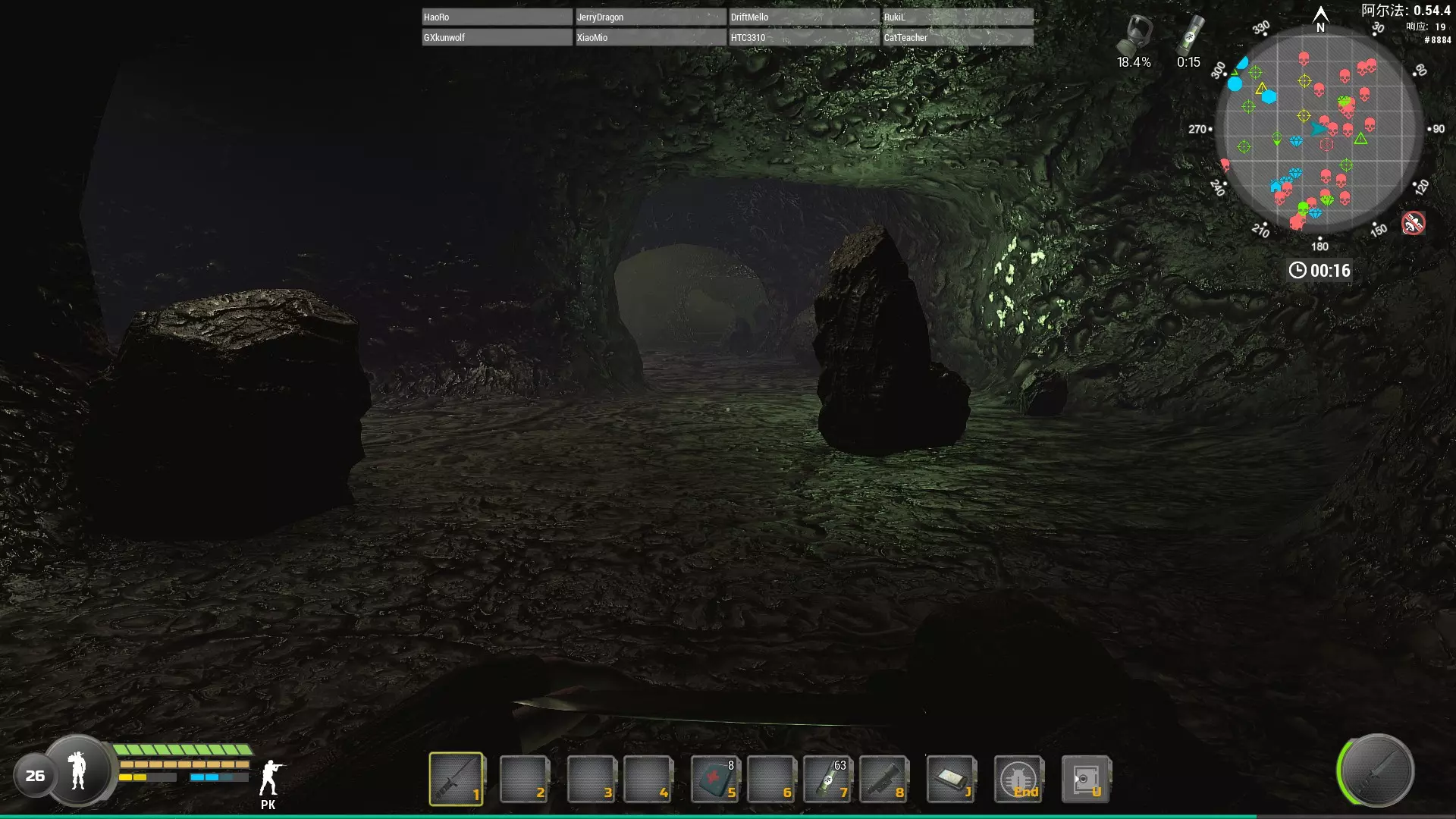The image size is (1456, 819).
Task: Open the safe storage slot U
Action: click(1085, 779)
